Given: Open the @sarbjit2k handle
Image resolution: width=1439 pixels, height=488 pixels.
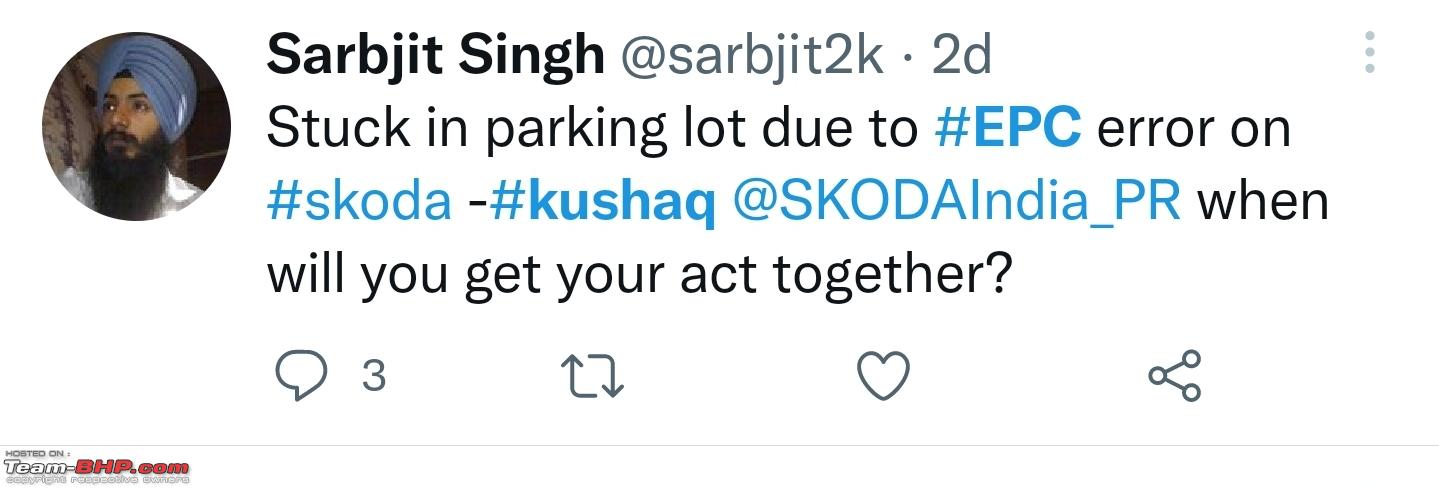Looking at the screenshot, I should (752, 57).
